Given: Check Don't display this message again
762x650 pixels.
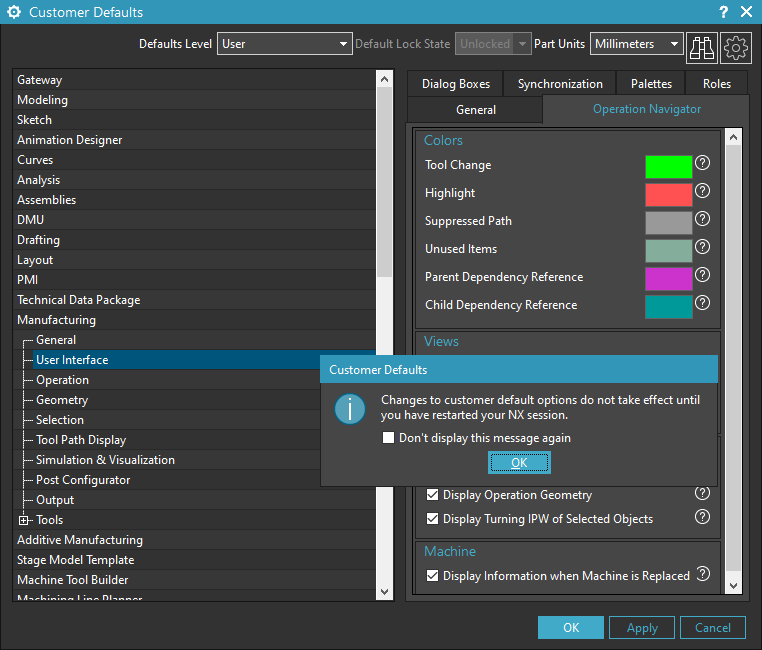Looking at the screenshot, I should (388, 438).
